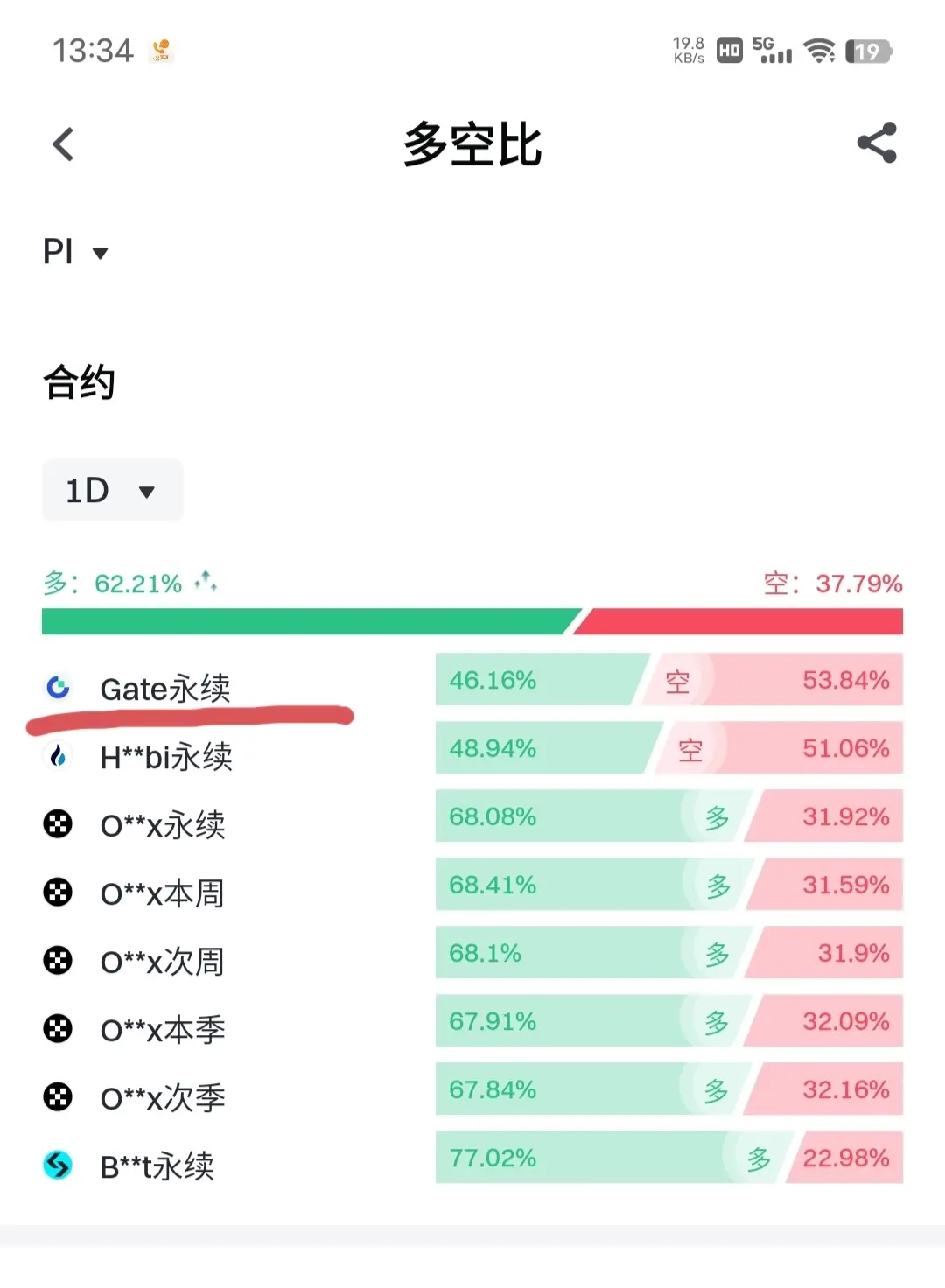
Task: Tap the 合约 section heading
Action: pyautogui.click(x=79, y=382)
